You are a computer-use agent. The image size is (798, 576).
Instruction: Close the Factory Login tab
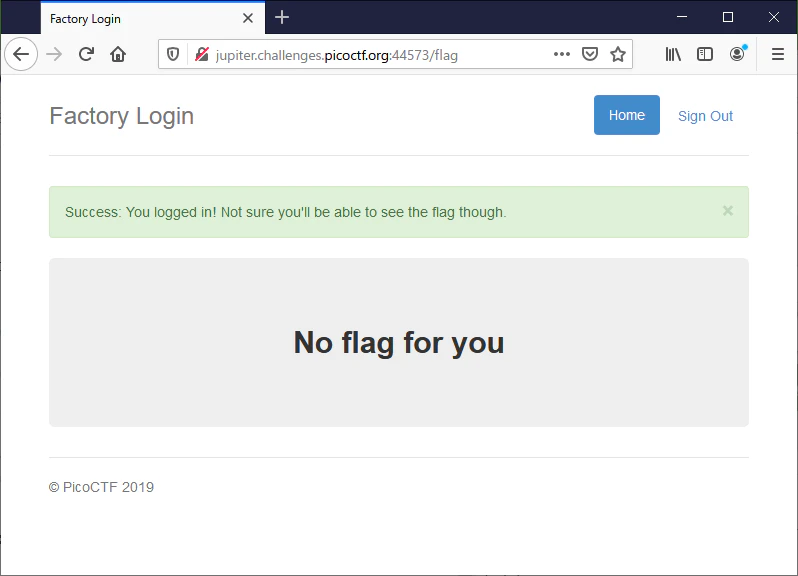pyautogui.click(x=248, y=18)
